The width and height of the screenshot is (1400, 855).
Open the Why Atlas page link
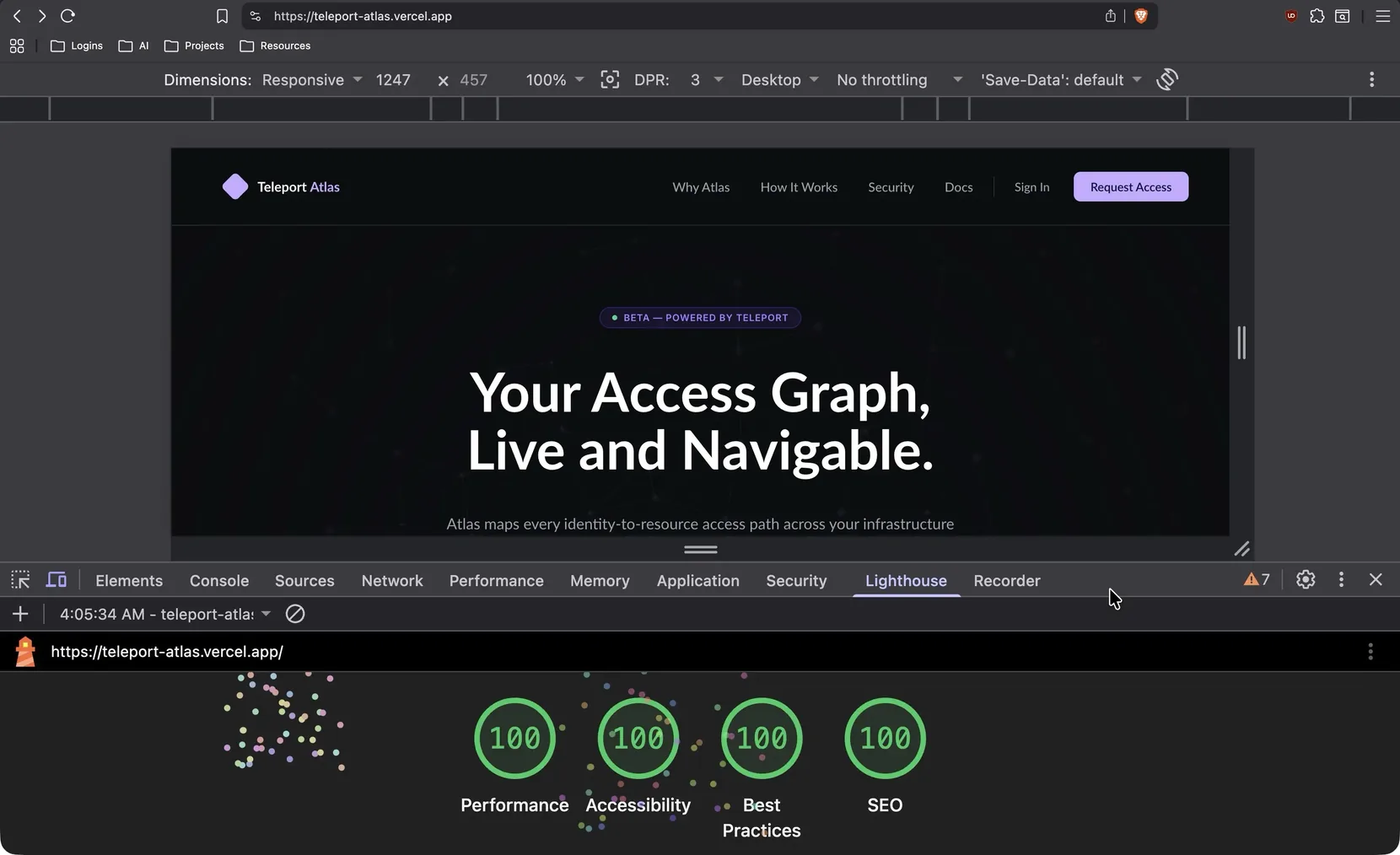pos(701,186)
